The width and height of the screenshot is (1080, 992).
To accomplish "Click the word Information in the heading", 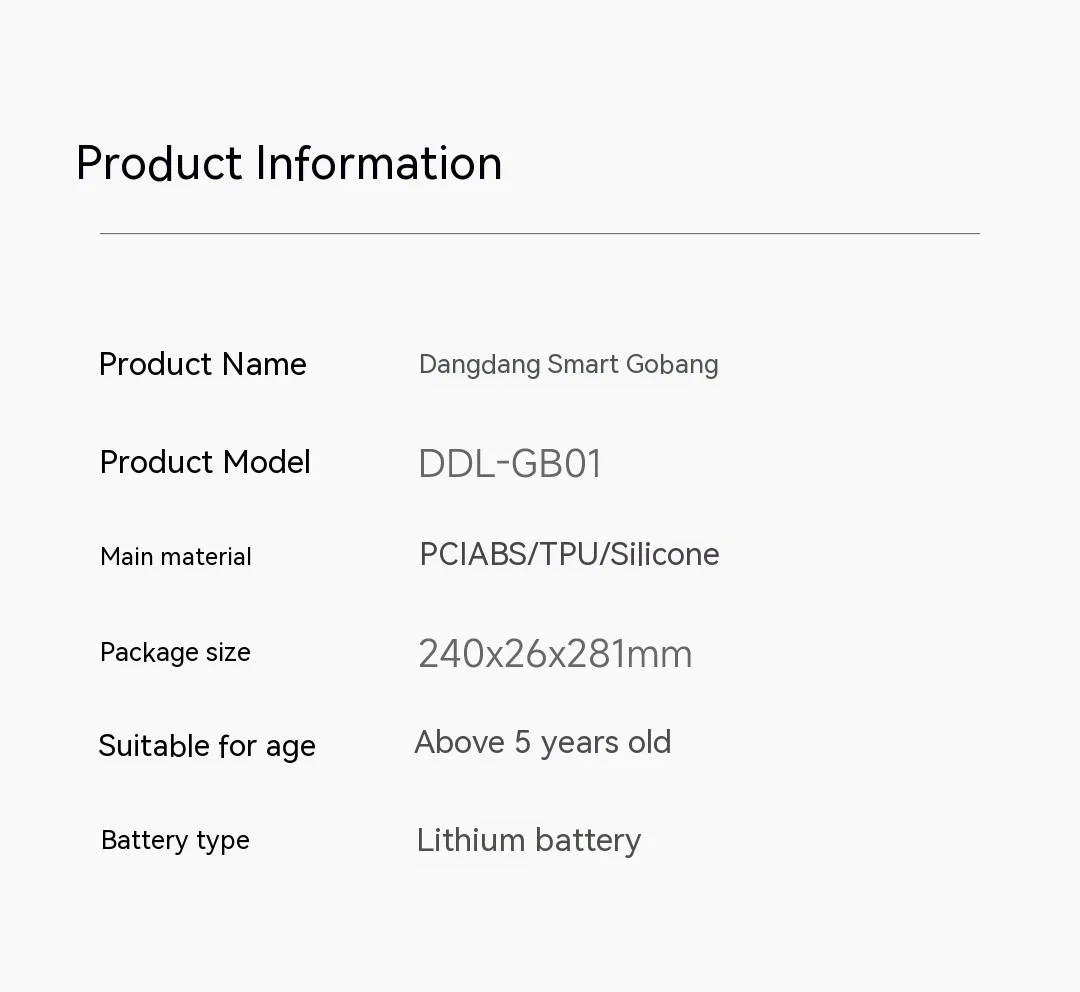I will pyautogui.click(x=379, y=164).
